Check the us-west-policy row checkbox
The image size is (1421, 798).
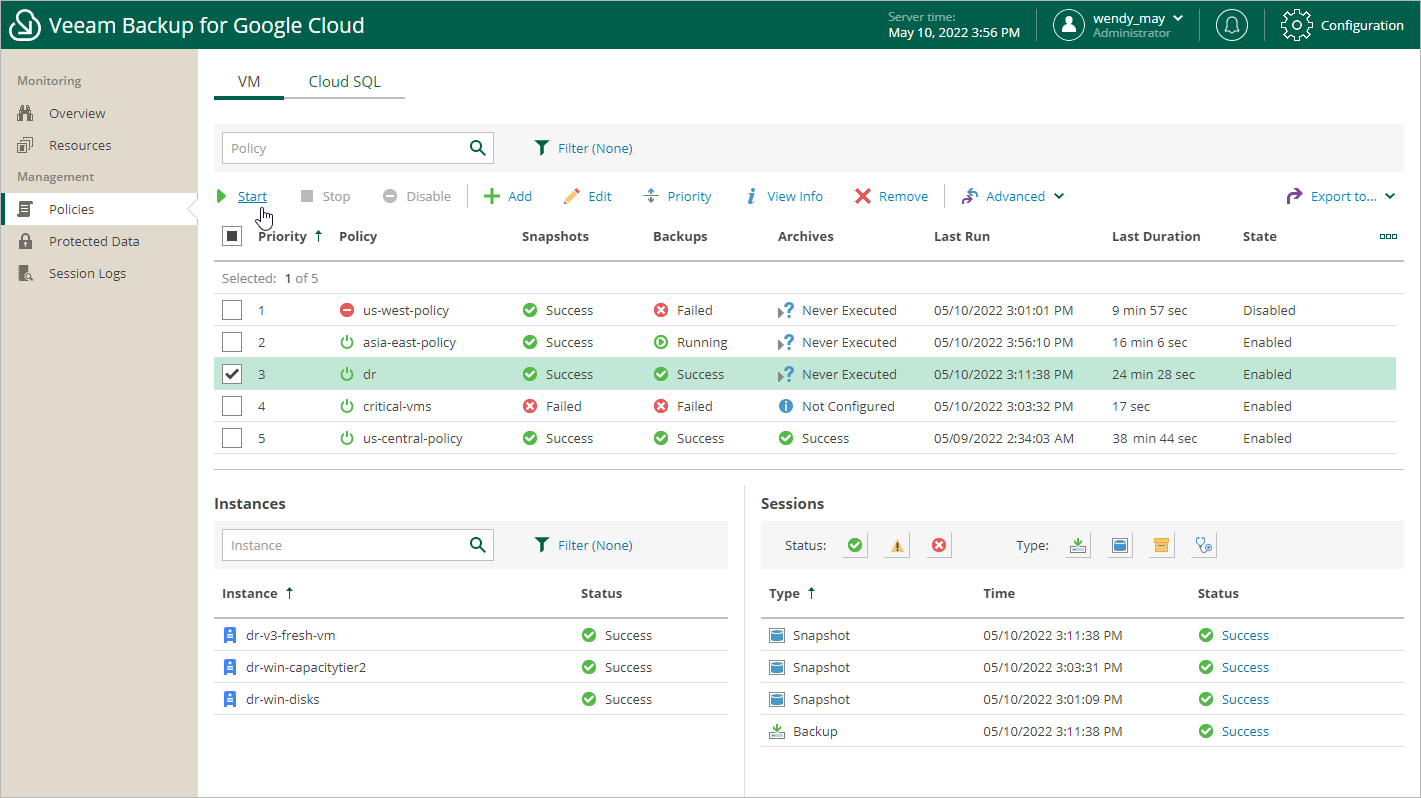click(232, 310)
